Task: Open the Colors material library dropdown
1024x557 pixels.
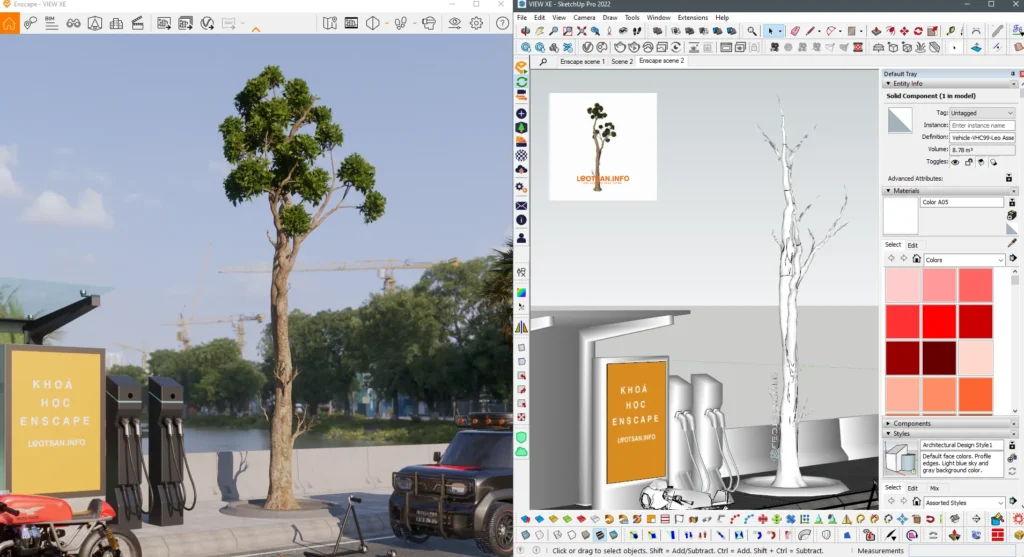Action: 964,260
